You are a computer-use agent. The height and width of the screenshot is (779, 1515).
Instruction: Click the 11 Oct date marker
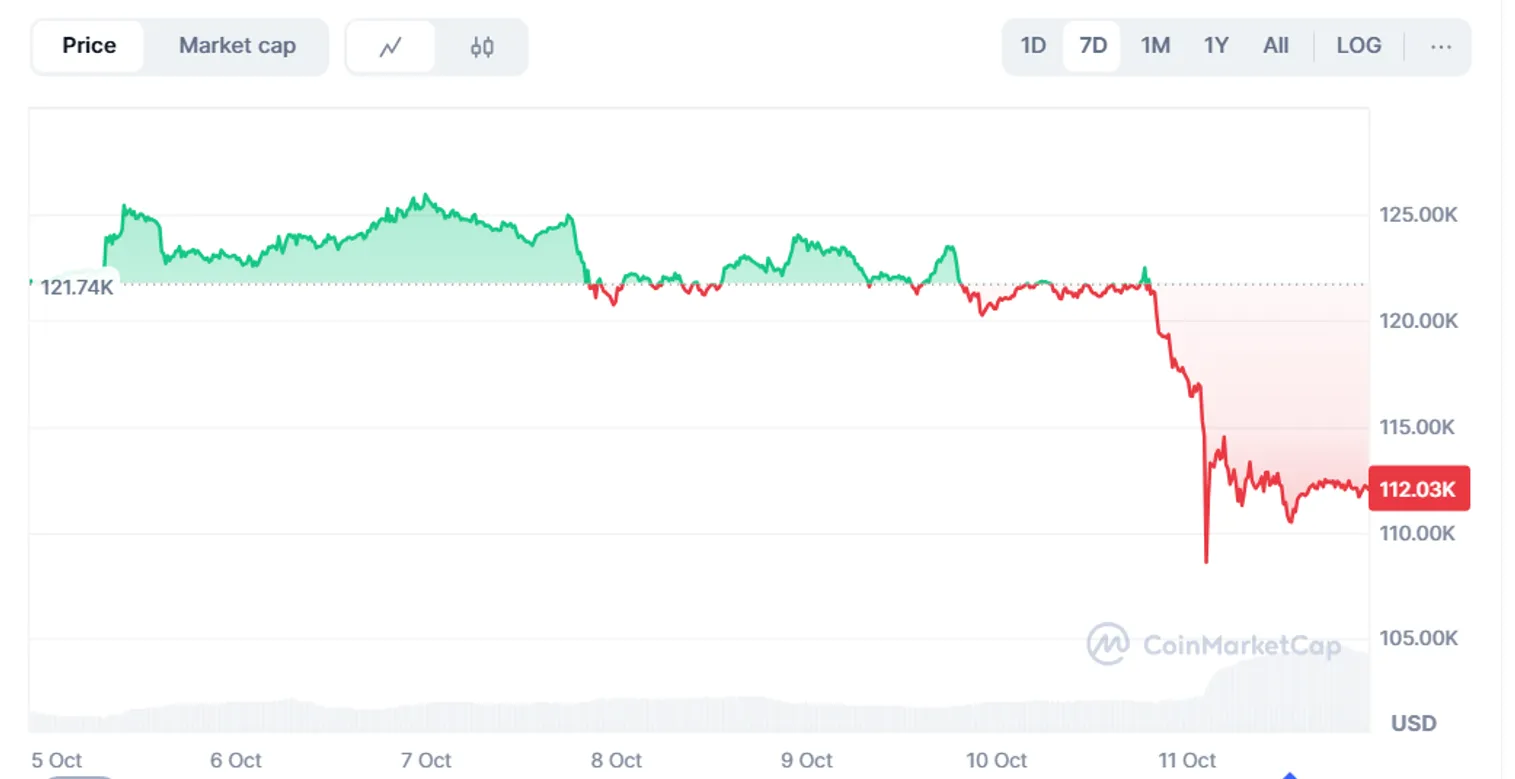[1187, 761]
